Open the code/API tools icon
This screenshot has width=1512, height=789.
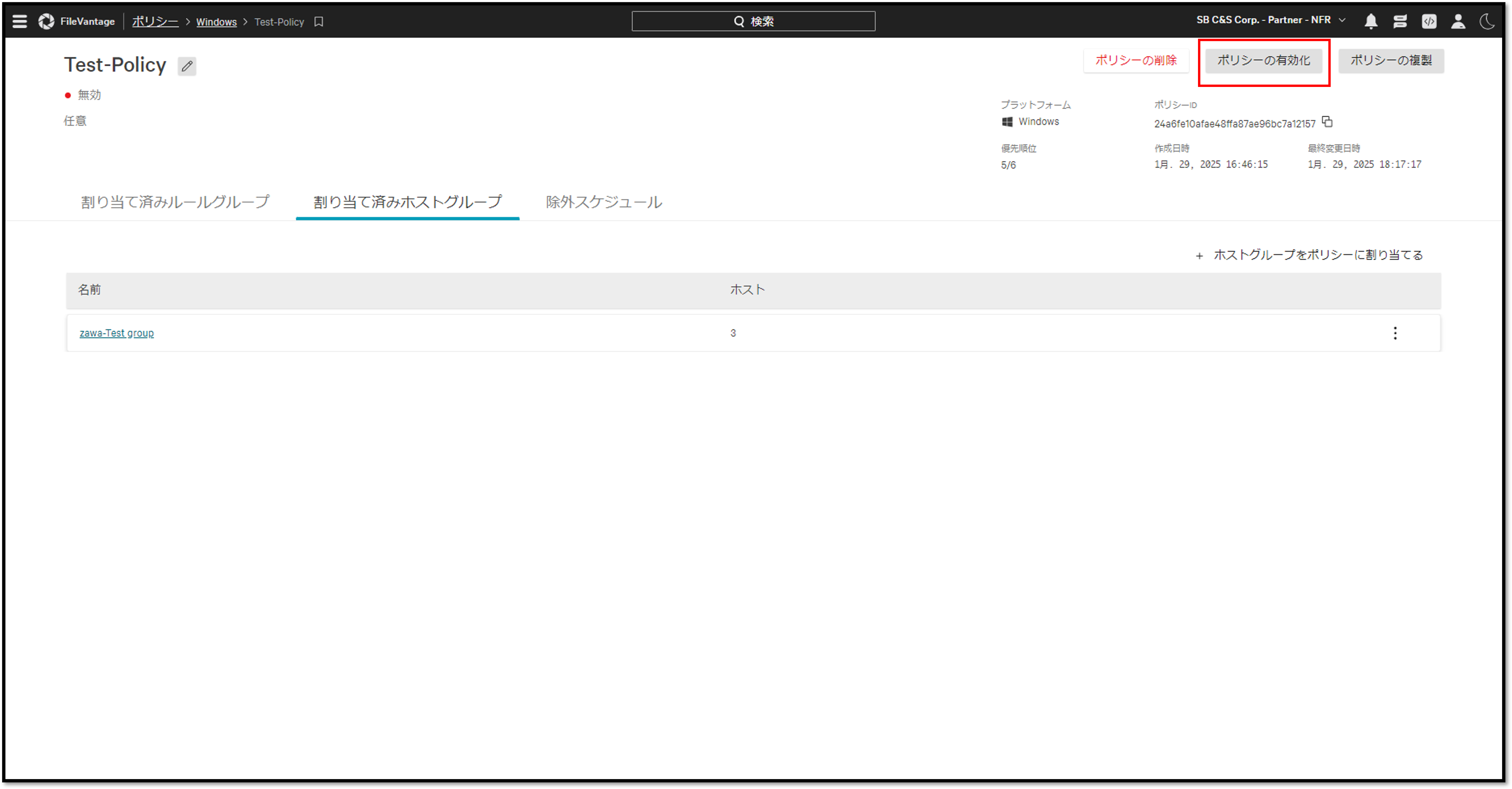coord(1429,22)
